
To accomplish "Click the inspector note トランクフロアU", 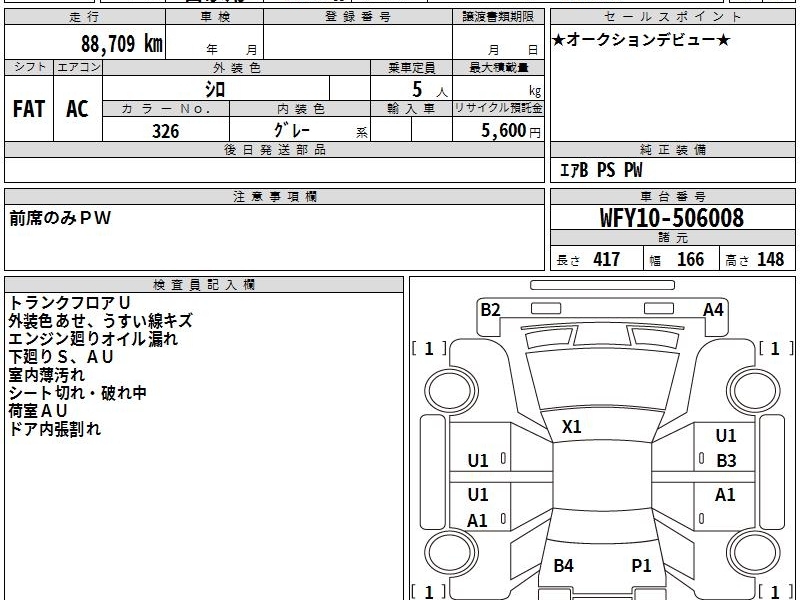I will pos(69,303).
